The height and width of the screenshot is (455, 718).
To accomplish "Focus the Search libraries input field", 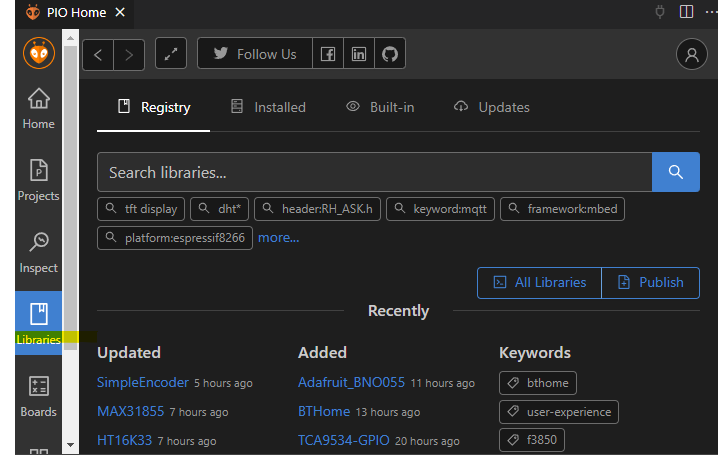I will tap(375, 172).
